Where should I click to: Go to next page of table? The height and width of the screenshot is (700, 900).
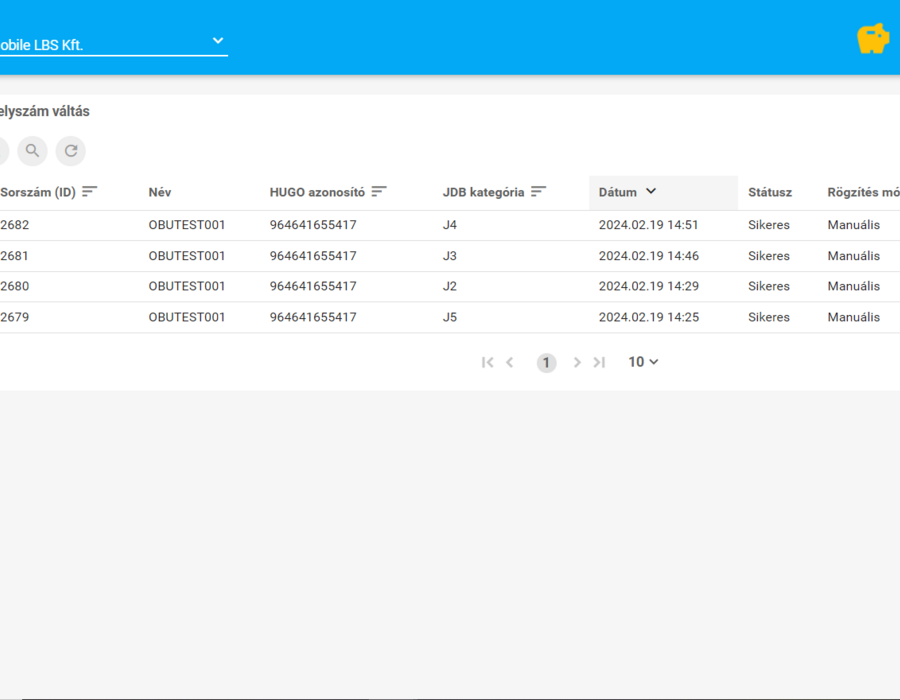pyautogui.click(x=577, y=362)
